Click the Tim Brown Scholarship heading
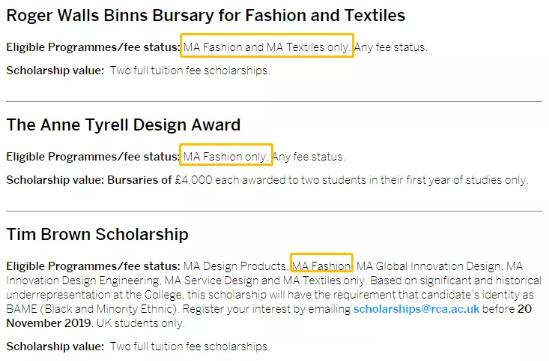 (97, 235)
